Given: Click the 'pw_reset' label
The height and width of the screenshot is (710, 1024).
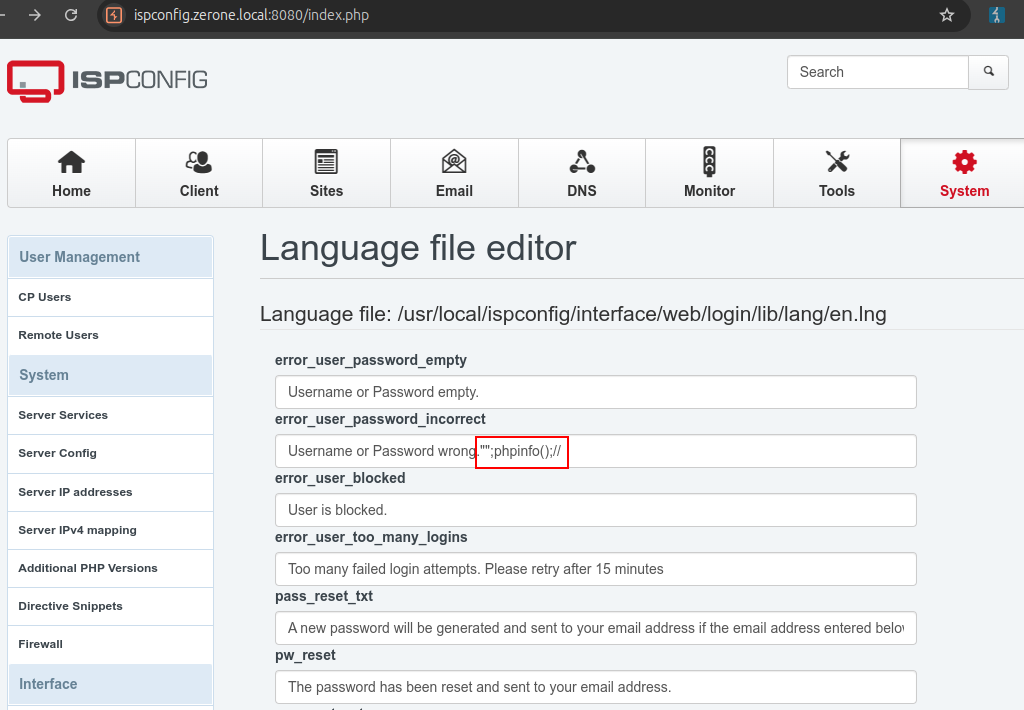Looking at the screenshot, I should 305,655.
